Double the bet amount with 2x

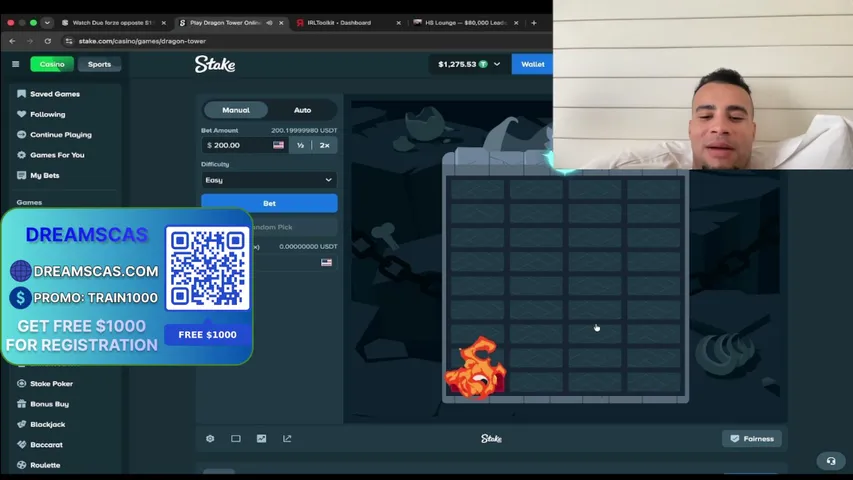tap(325, 145)
